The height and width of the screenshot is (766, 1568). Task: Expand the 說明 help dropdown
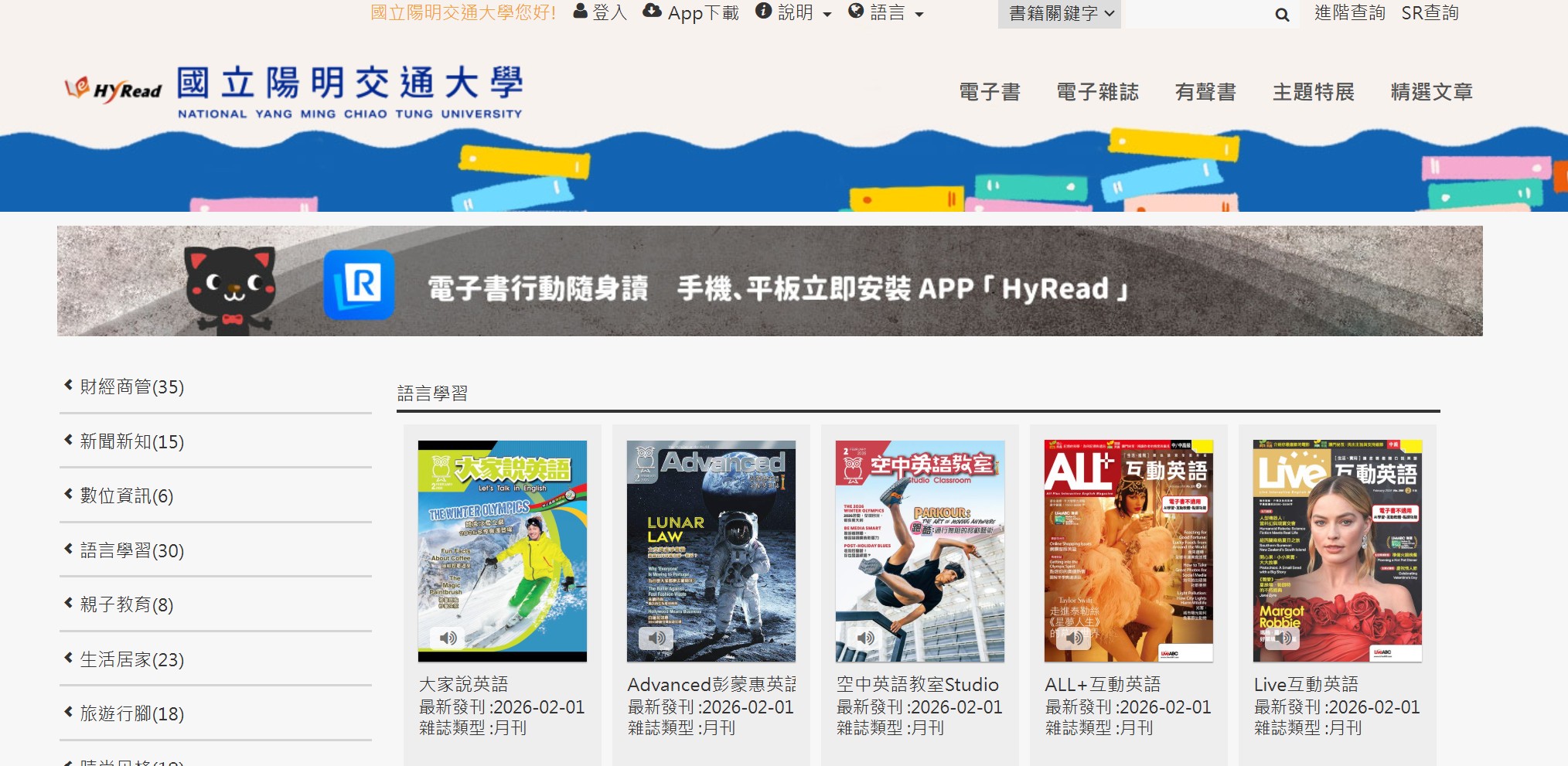(793, 12)
